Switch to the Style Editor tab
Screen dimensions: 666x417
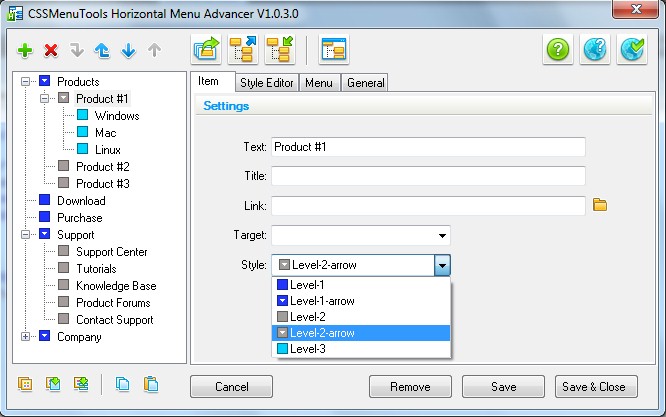pos(267,83)
